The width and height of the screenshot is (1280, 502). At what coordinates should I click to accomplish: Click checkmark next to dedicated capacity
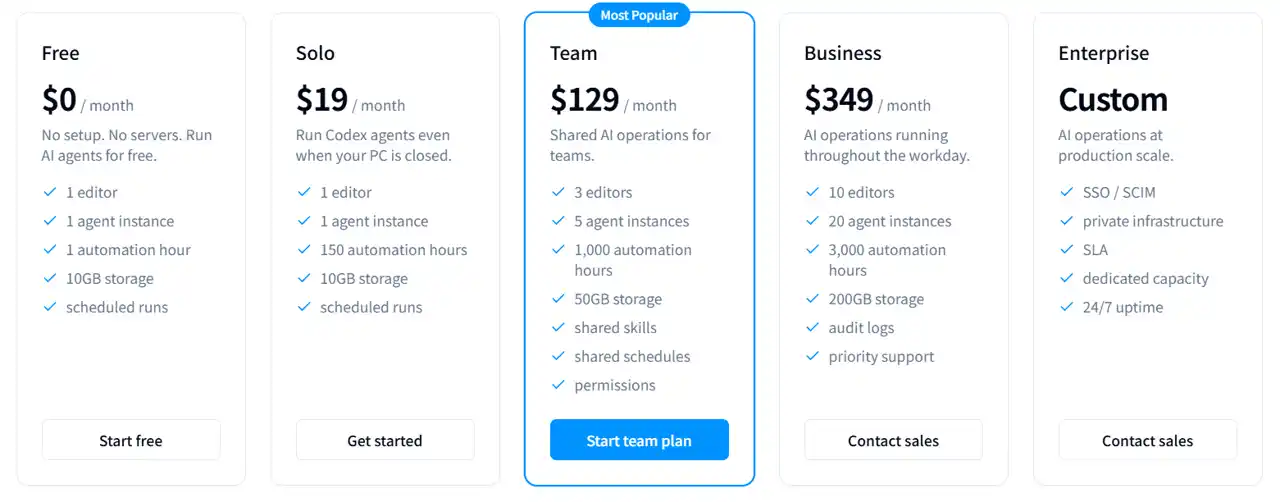coord(1066,279)
